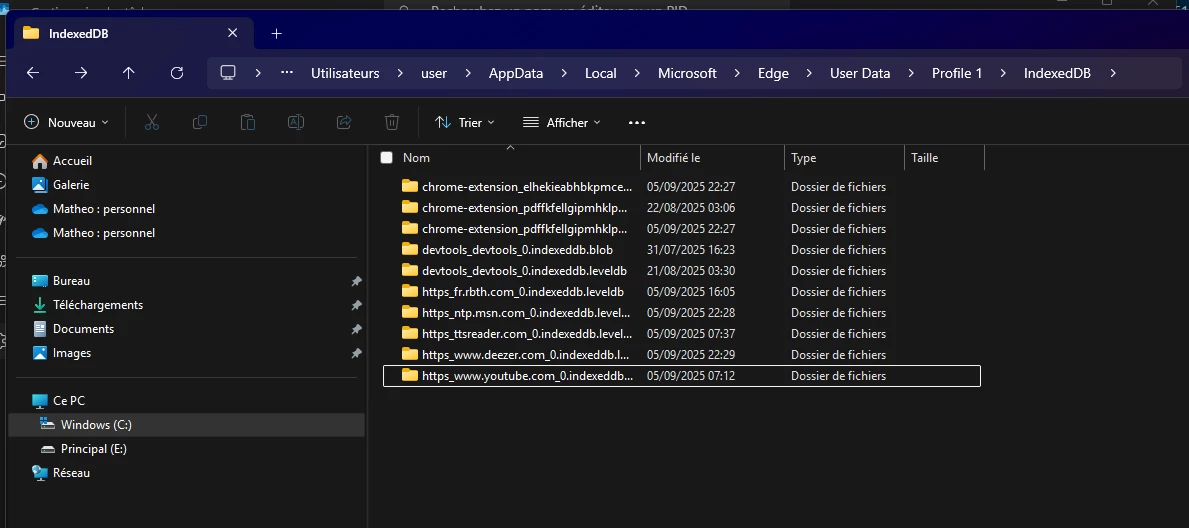Click the Cut scissors icon
The image size is (1189, 528).
point(152,122)
